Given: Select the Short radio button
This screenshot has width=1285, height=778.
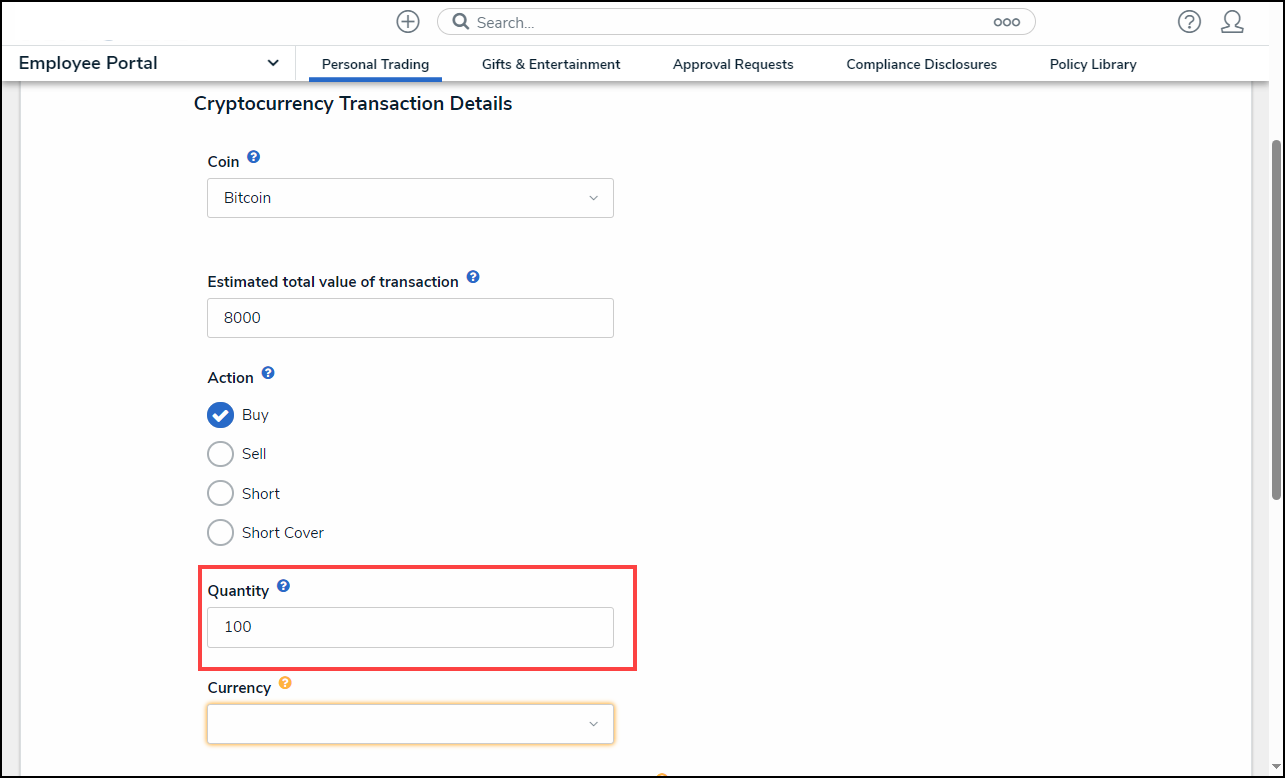Looking at the screenshot, I should [x=220, y=493].
